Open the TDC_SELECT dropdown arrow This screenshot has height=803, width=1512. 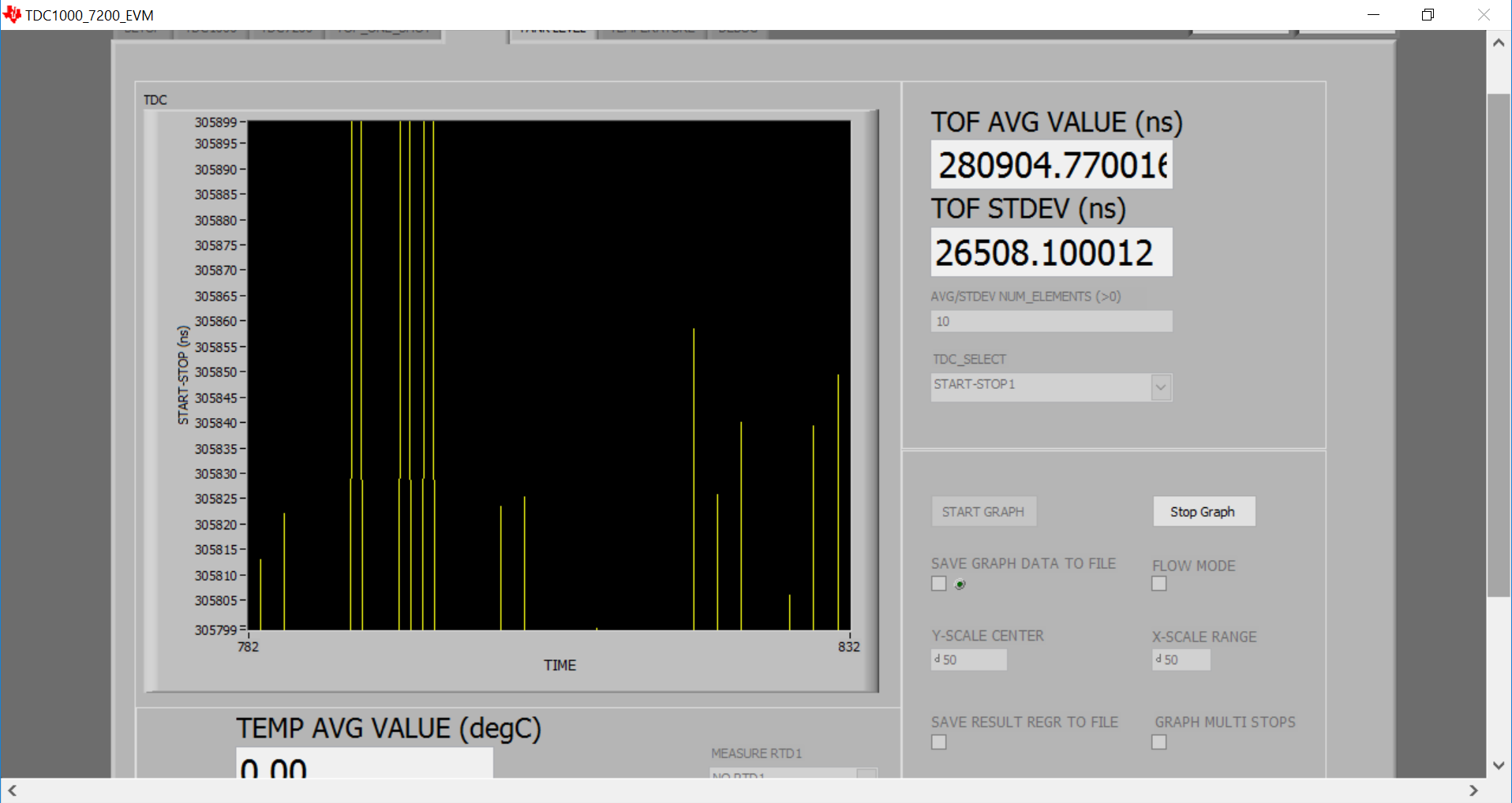coord(1161,387)
